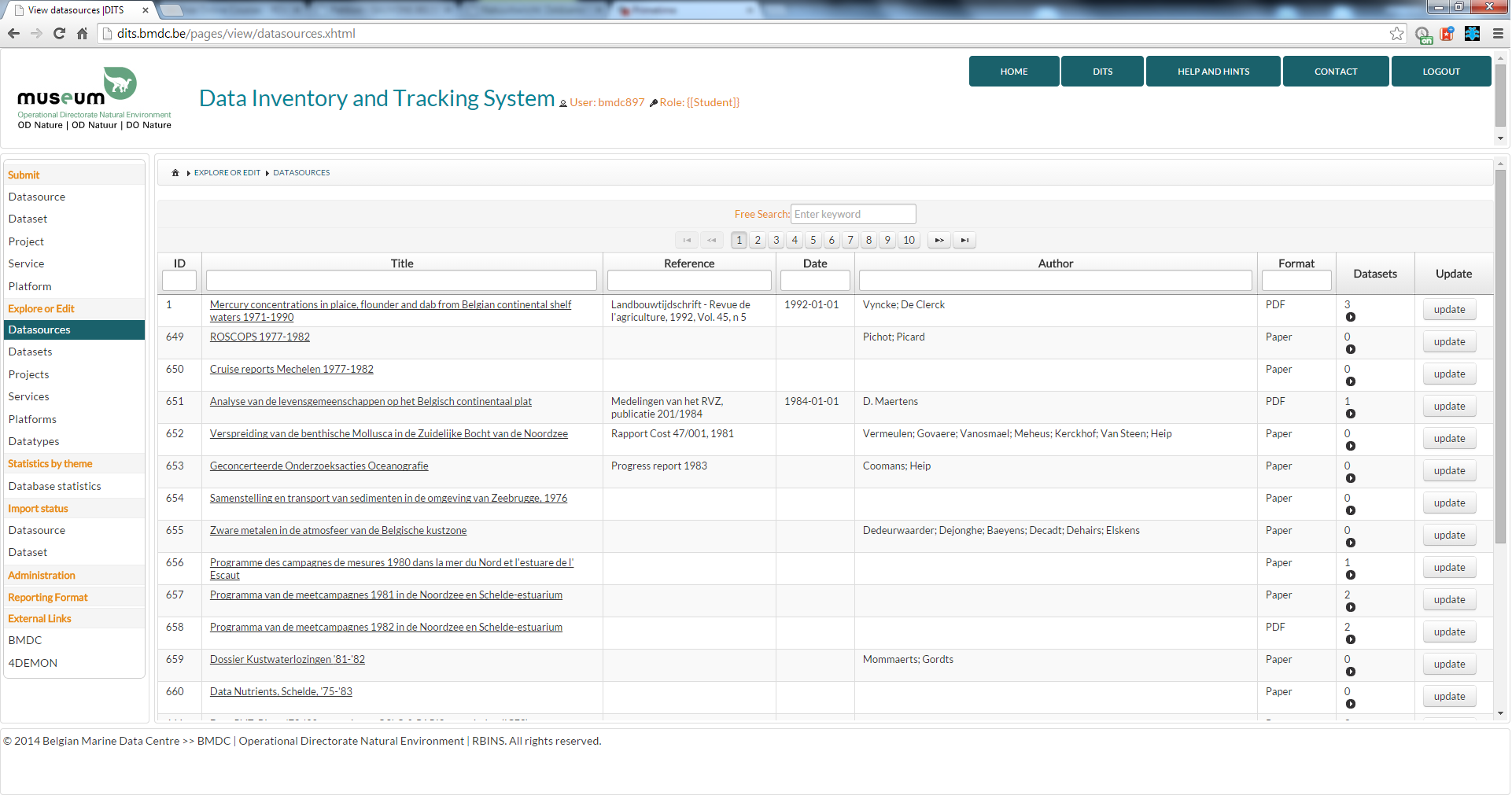Bookmark this page with the star icon
Image resolution: width=1512 pixels, height=799 pixels.
click(1396, 34)
